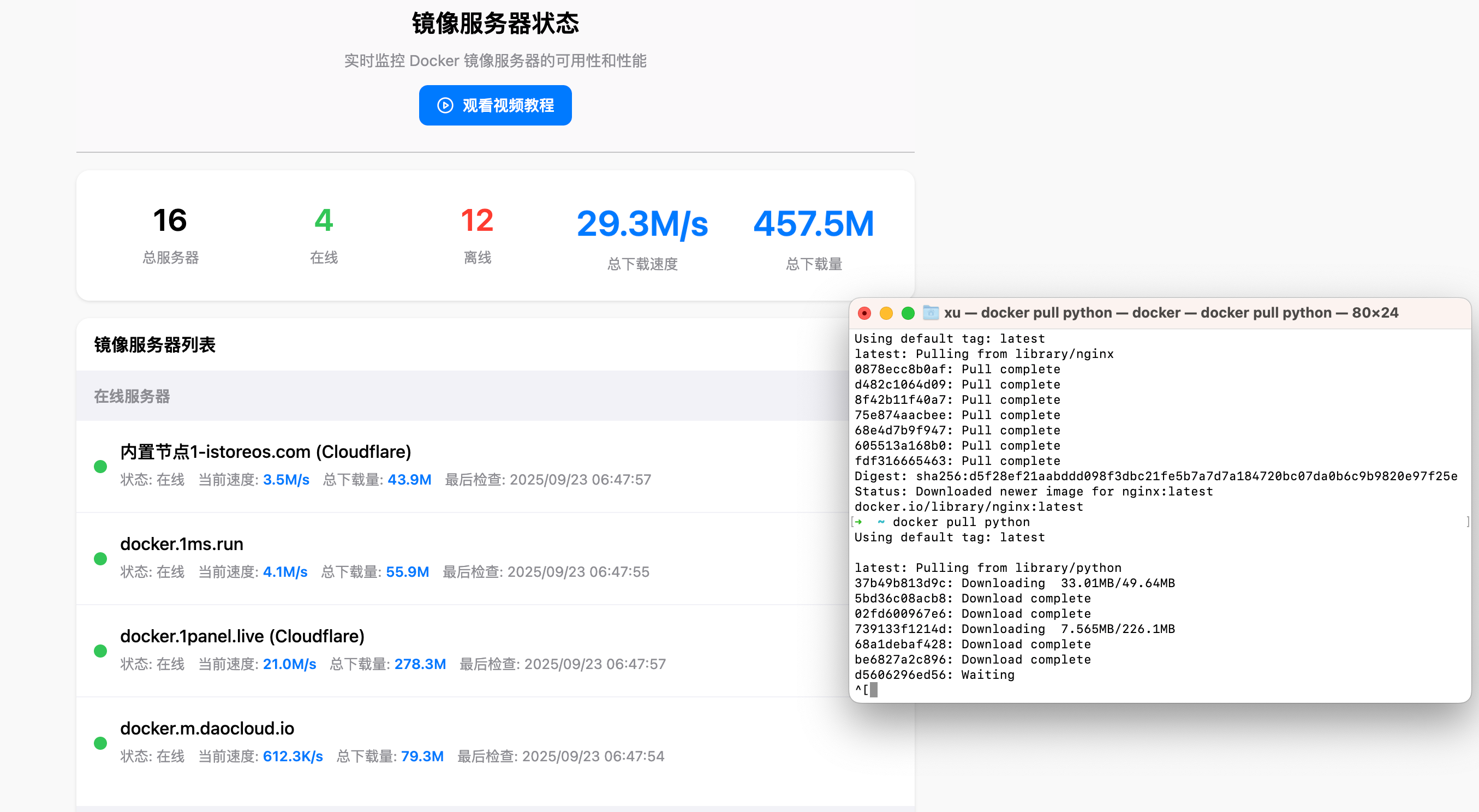Click the terminal cursor at the prompt line

873,690
